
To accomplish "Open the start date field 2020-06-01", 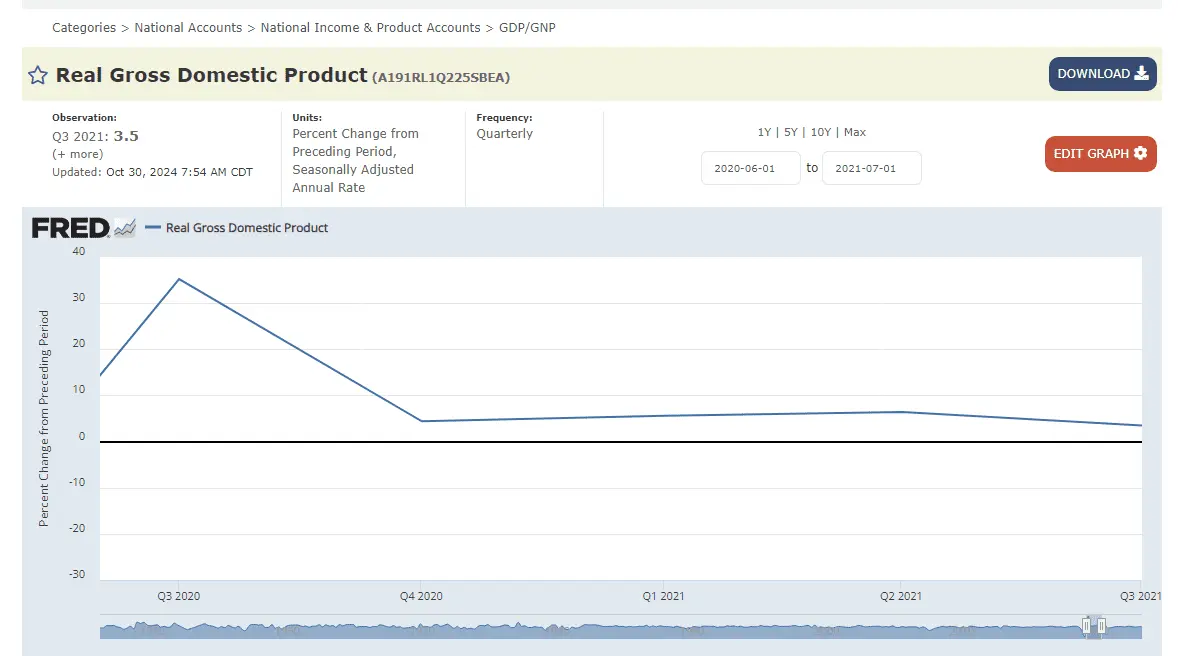I will [x=750, y=168].
